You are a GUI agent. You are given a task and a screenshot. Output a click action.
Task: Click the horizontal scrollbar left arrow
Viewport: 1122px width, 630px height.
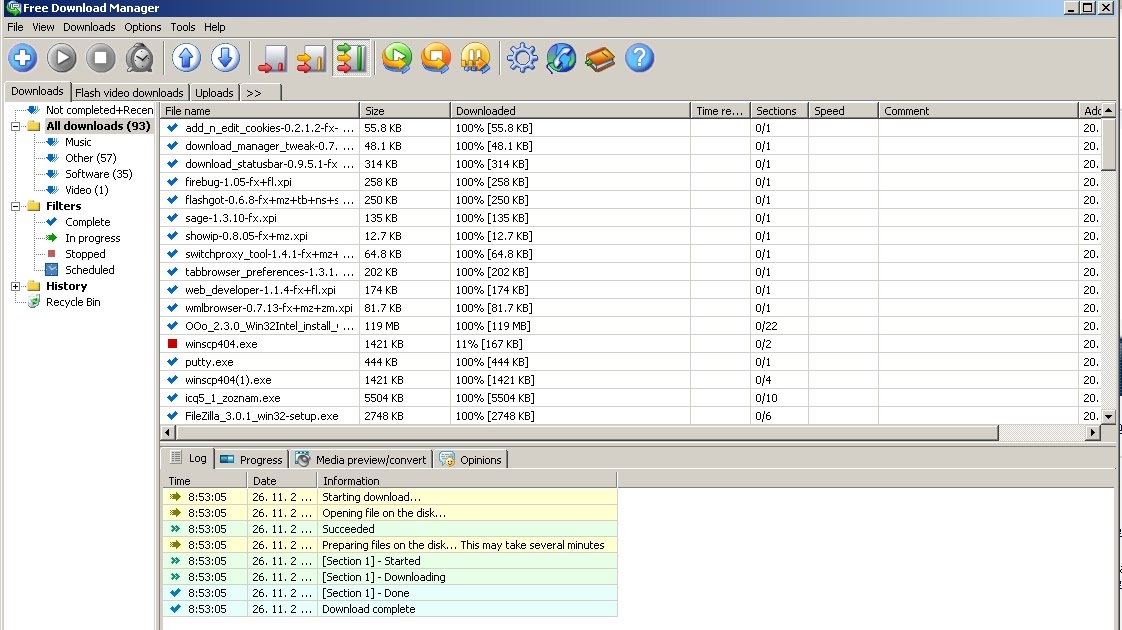(167, 432)
